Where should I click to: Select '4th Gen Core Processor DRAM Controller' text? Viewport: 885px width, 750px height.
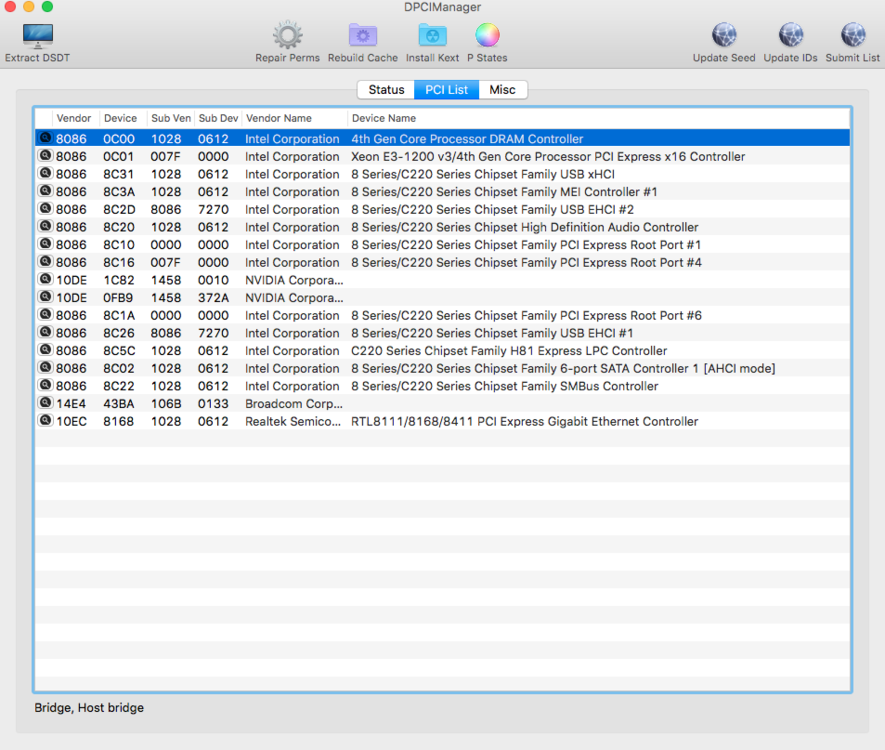[x=467, y=139]
